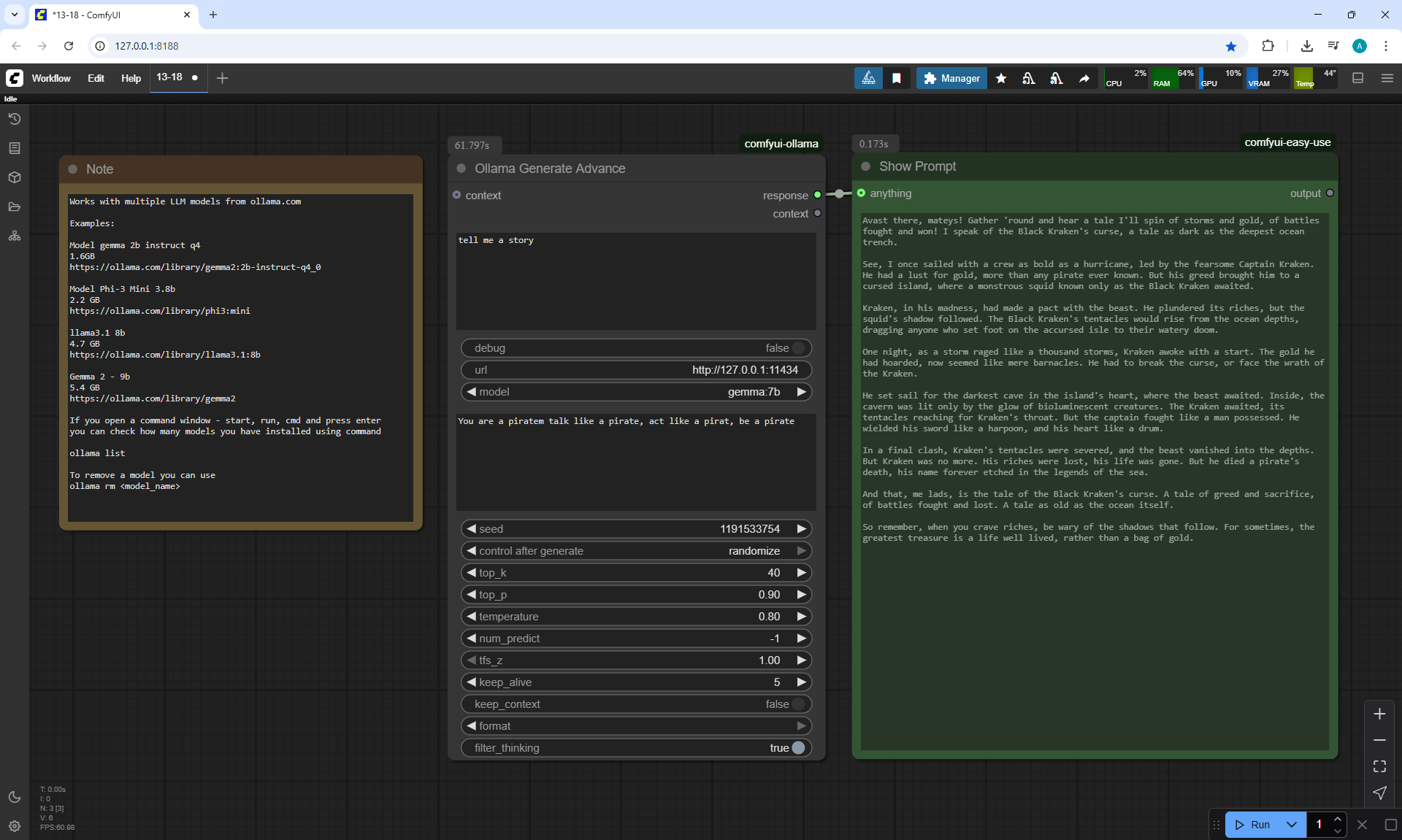The width and height of the screenshot is (1402, 840).
Task: Expand the Run button dropdown arrow
Action: 1292,825
